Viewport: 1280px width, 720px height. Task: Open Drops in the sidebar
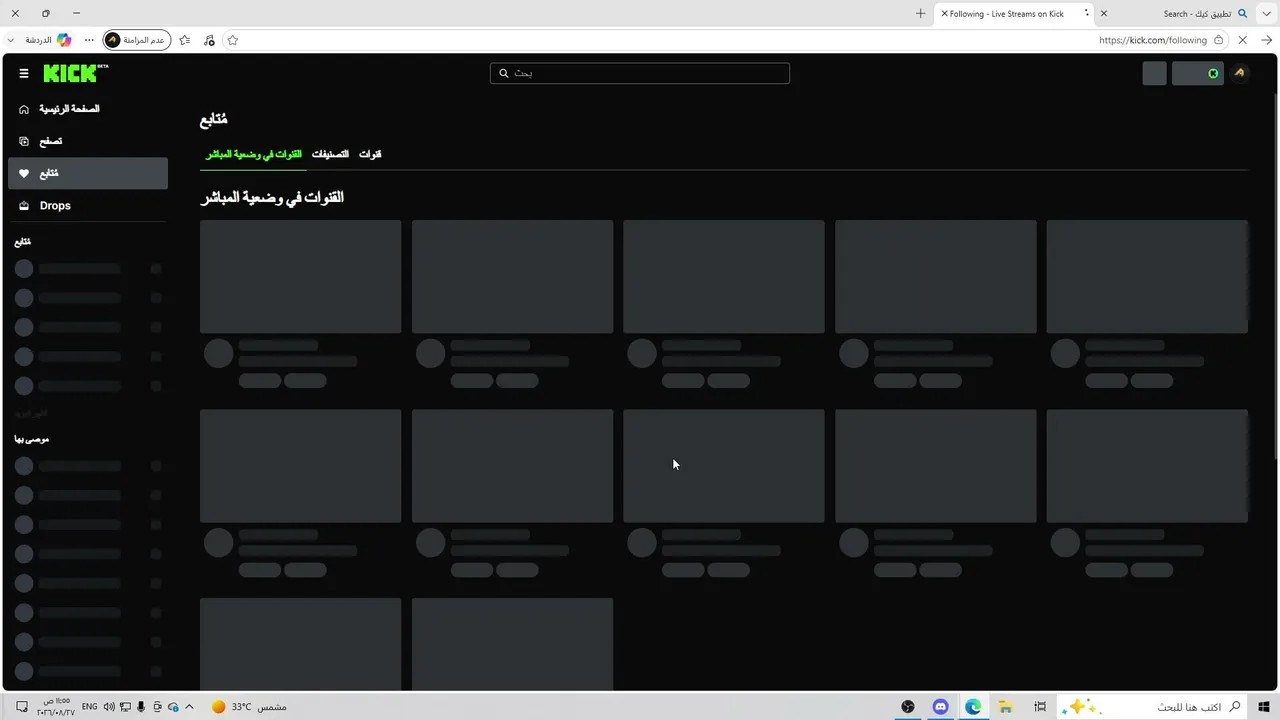(88, 206)
